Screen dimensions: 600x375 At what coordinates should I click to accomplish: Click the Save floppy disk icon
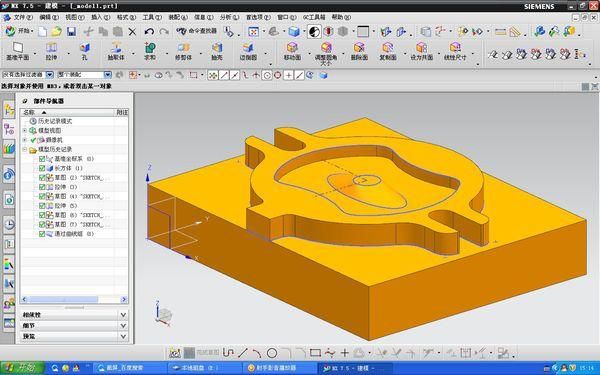(x=72, y=31)
